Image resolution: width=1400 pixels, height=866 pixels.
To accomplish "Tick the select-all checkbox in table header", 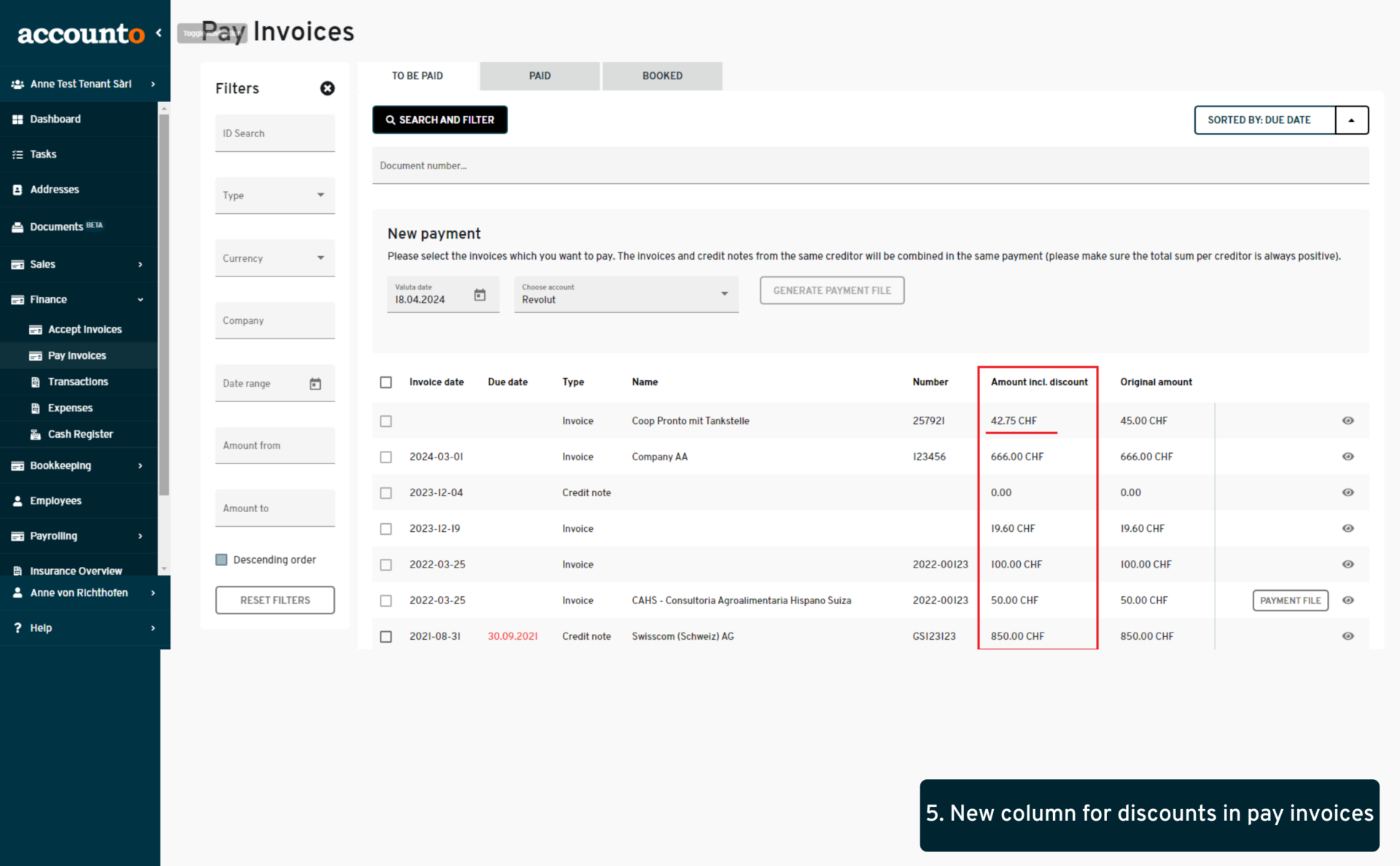I will [x=386, y=382].
